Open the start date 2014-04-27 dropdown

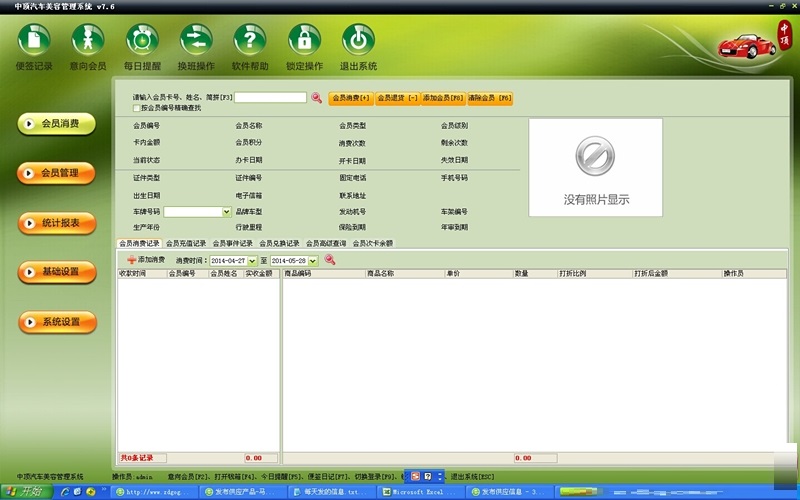point(254,260)
